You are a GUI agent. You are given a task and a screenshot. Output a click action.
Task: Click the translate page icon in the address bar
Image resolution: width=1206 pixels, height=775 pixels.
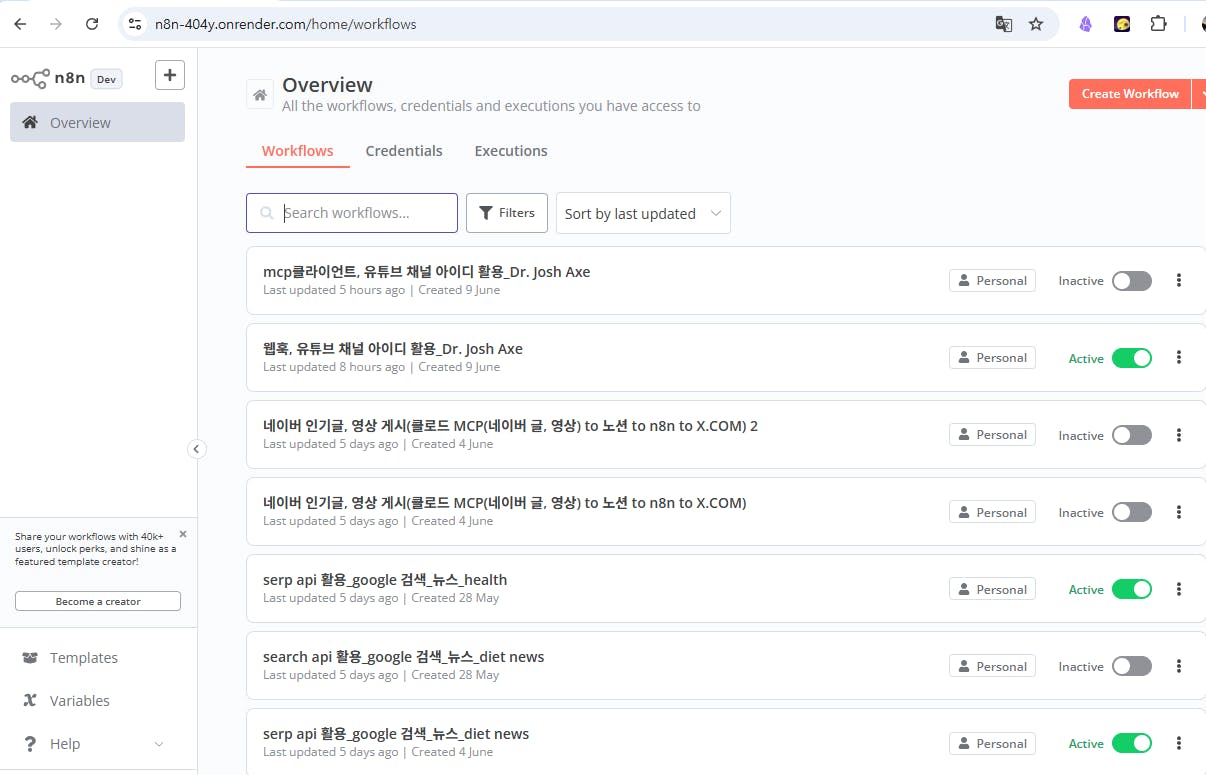(1004, 24)
